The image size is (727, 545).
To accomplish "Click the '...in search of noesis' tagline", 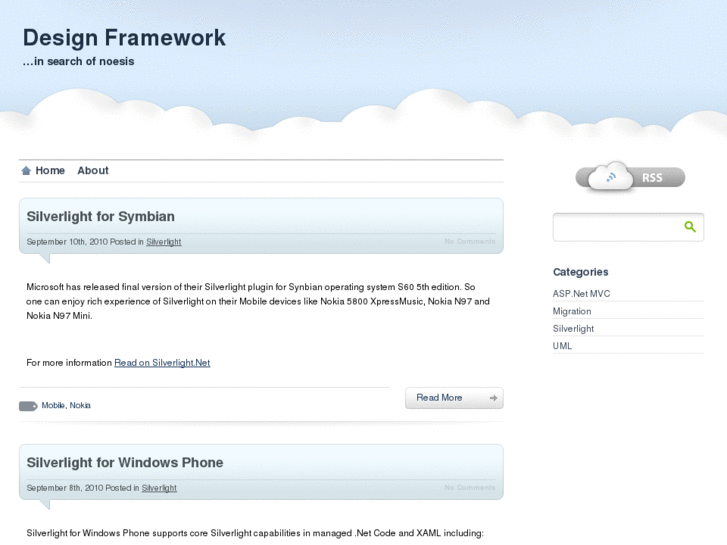I will tap(78, 61).
